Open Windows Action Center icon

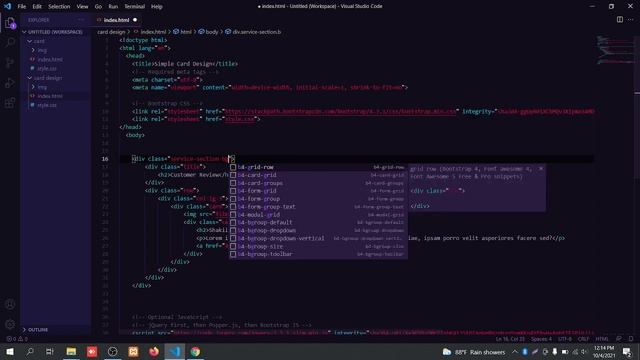pos(627,351)
